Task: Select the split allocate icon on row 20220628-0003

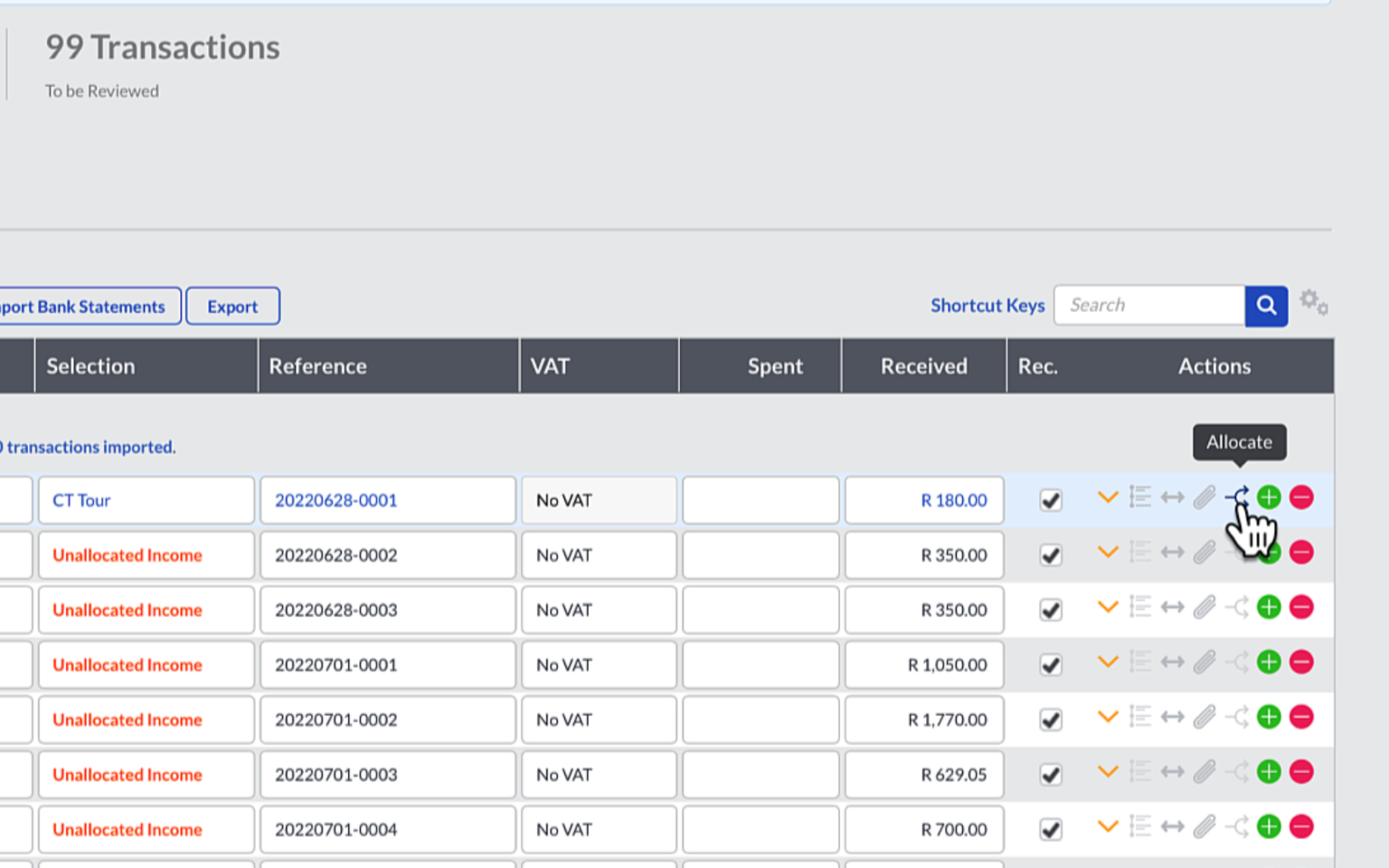Action: pos(1237,607)
